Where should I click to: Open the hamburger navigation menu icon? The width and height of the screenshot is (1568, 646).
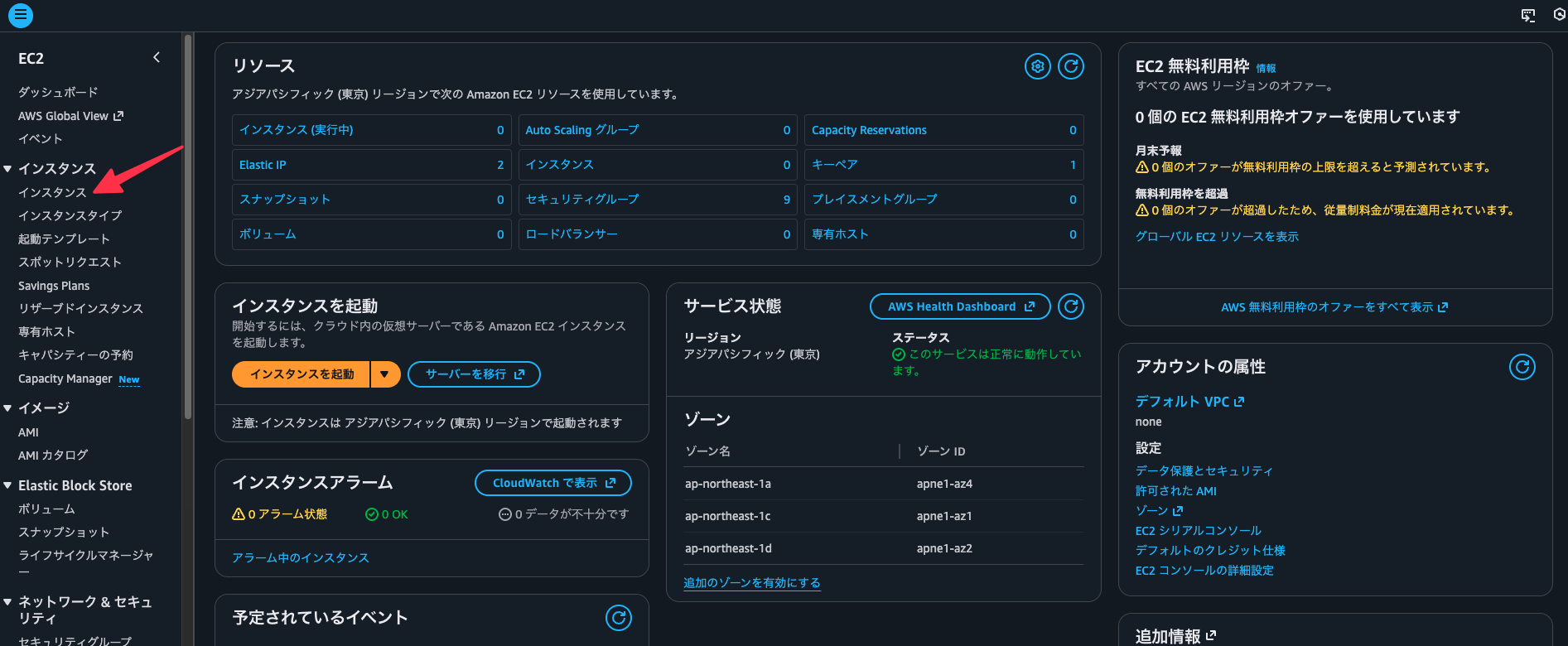point(20,15)
